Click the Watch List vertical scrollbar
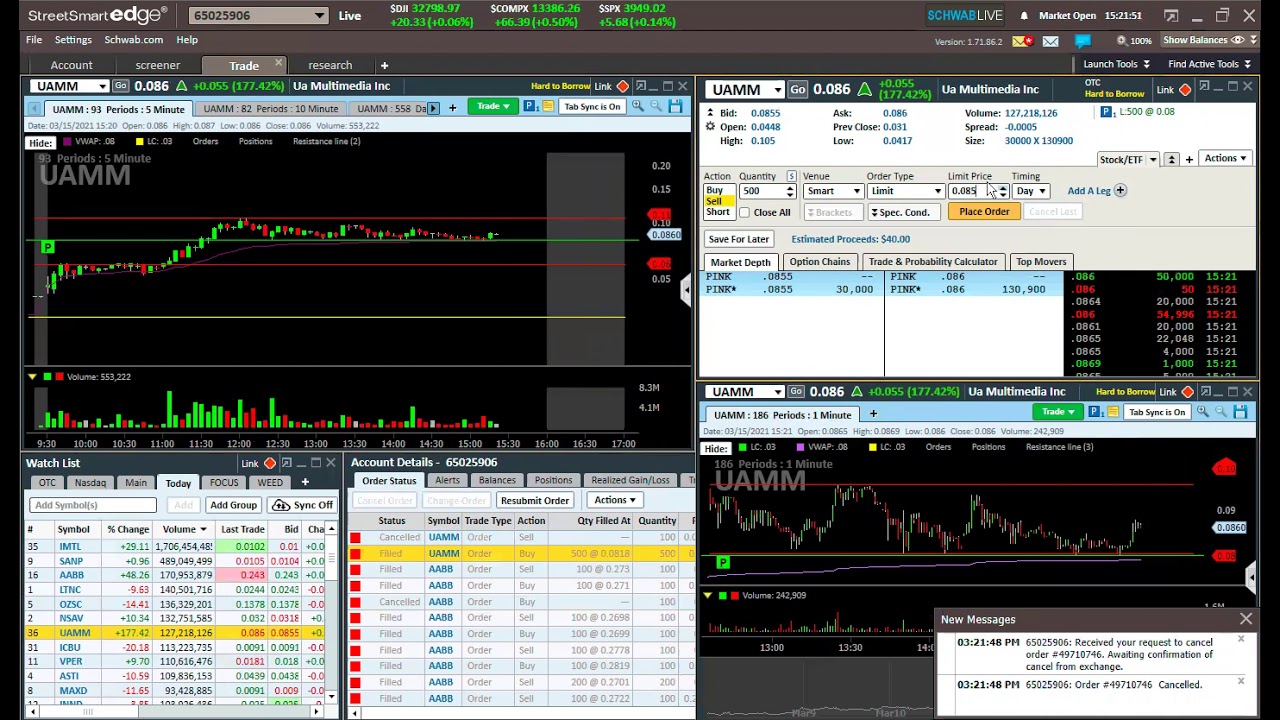The width and height of the screenshot is (1280, 720). (x=331, y=611)
